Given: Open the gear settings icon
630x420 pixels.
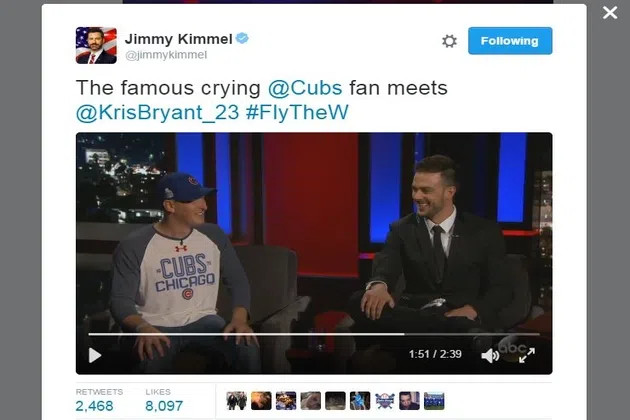Looking at the screenshot, I should click(x=449, y=41).
